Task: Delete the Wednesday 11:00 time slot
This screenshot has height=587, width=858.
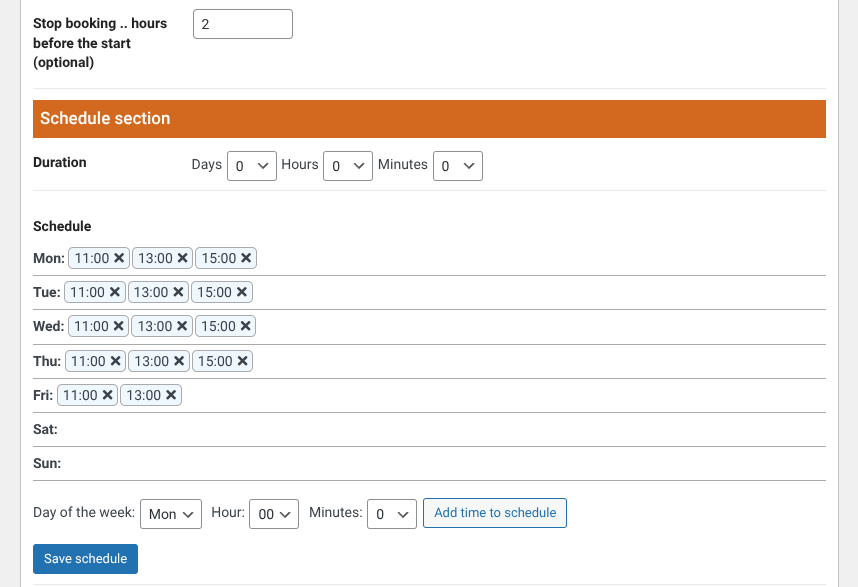Action: coord(119,326)
